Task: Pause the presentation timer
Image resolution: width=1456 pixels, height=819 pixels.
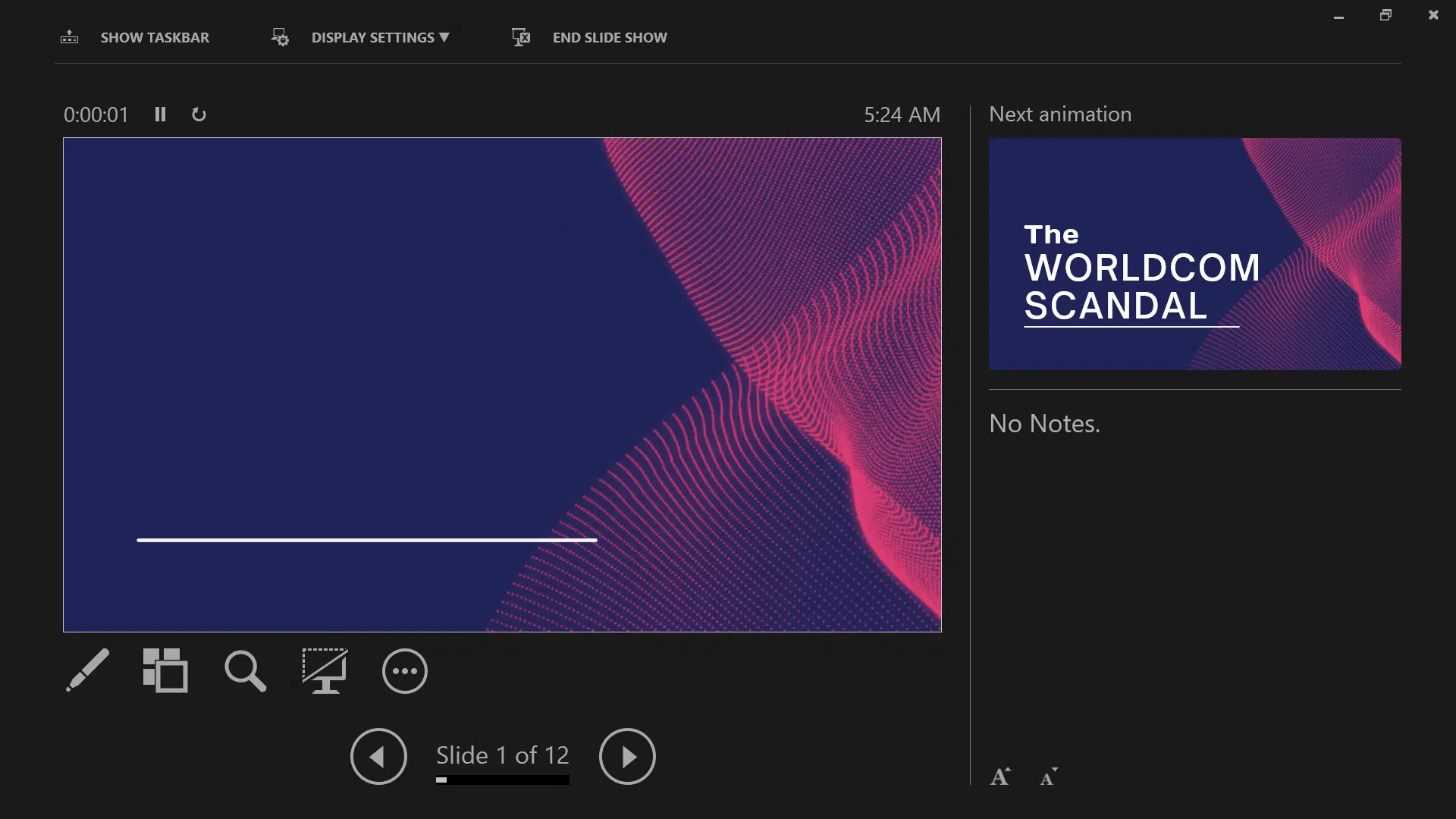Action: 160,115
